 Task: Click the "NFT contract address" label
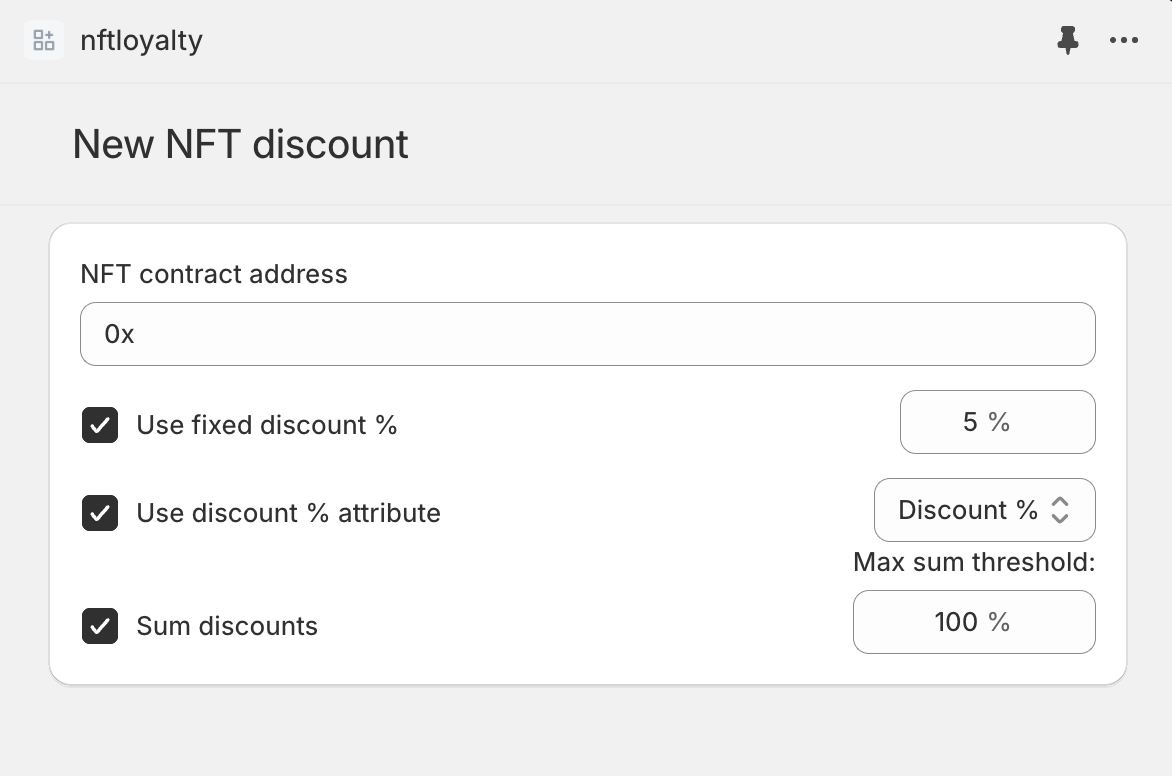[x=214, y=274]
